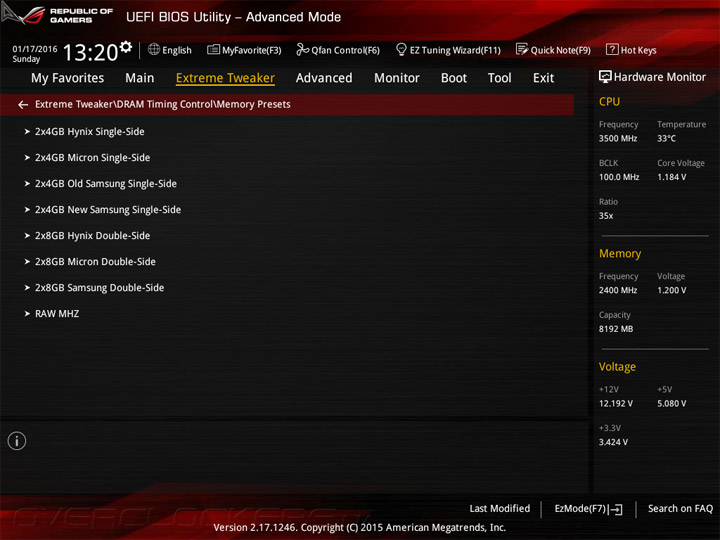Viewport: 720px width, 540px height.
Task: Open the Exit tab
Action: (544, 78)
